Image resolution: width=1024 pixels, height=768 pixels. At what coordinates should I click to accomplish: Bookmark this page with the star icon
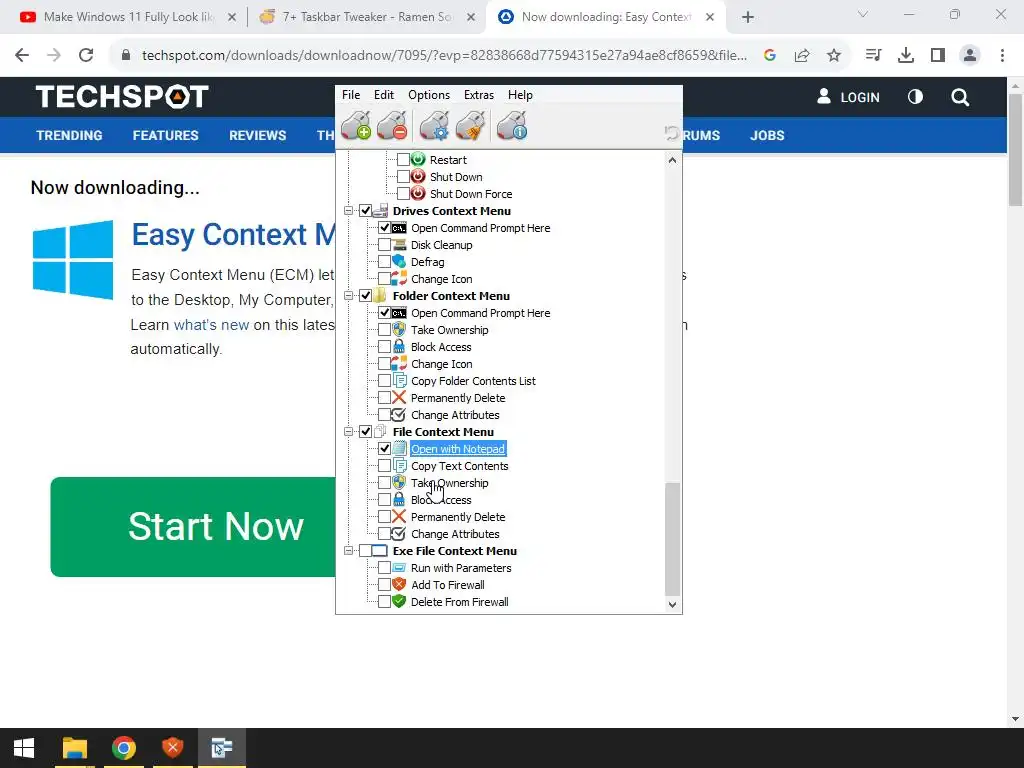pos(834,56)
